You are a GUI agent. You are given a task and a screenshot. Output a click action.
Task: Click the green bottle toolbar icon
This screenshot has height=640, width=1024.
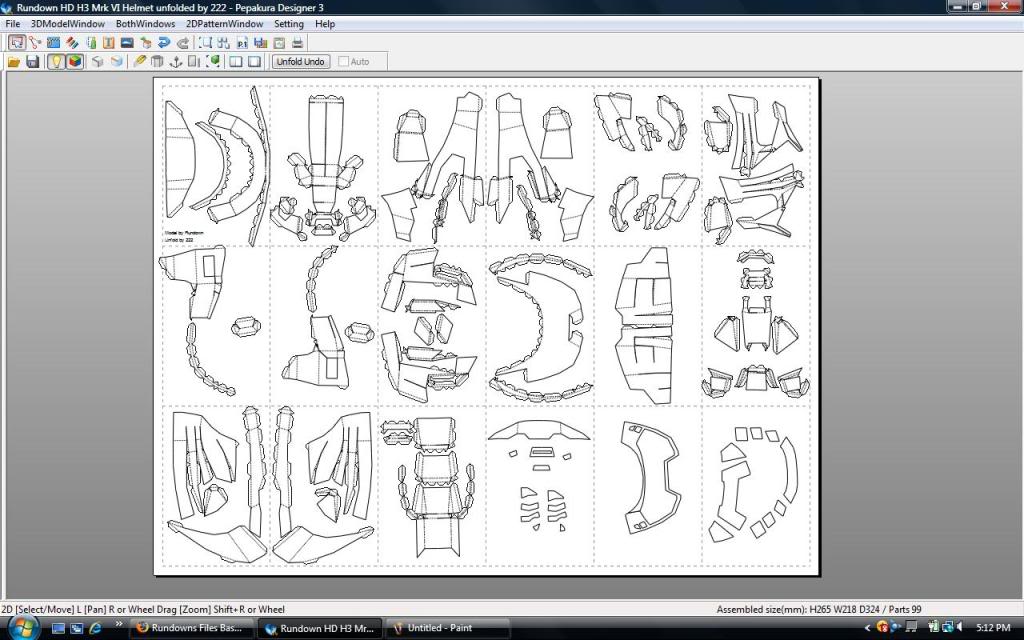(x=91, y=42)
